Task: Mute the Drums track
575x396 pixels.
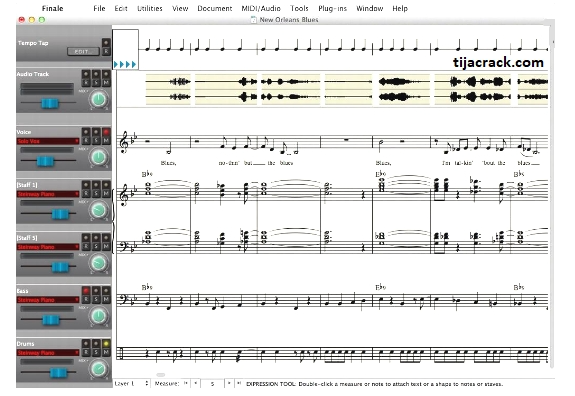Action: 106,352
